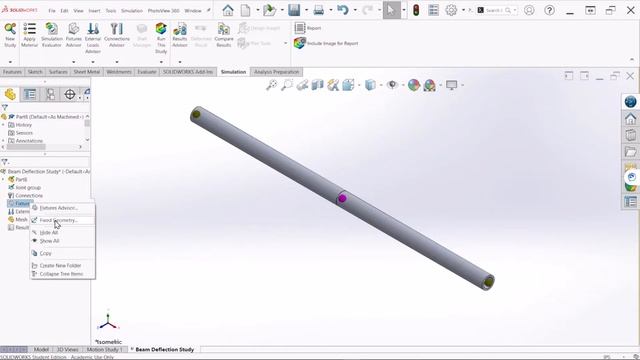Open the Features ribbon tab

(x=12, y=72)
